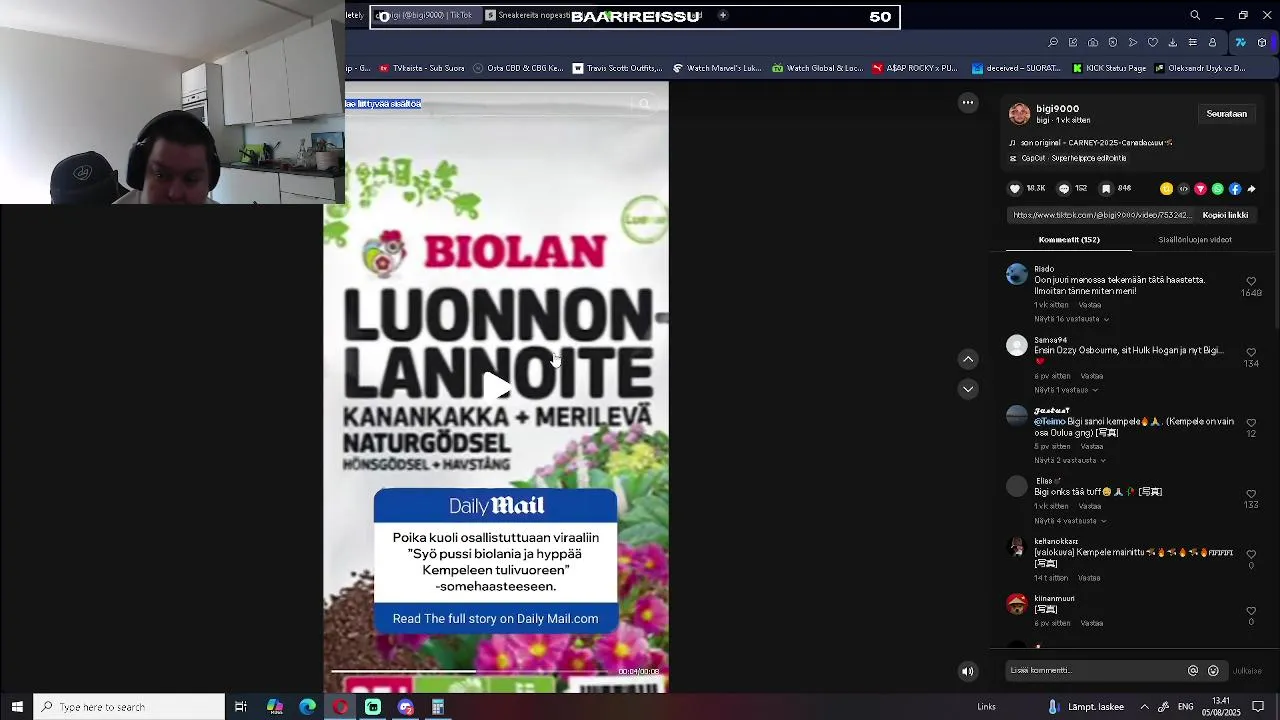
Task: Play the TikTok video
Action: tap(496, 386)
